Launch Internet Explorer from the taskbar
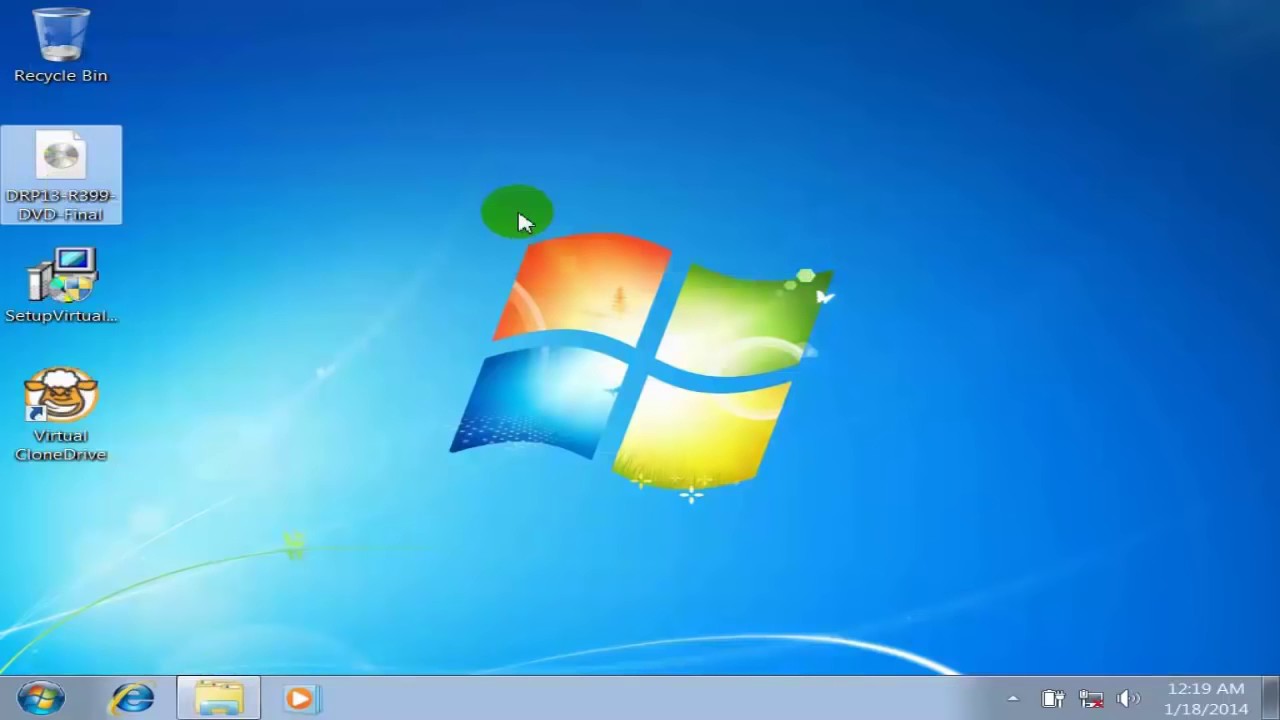1280x720 pixels. pos(133,698)
